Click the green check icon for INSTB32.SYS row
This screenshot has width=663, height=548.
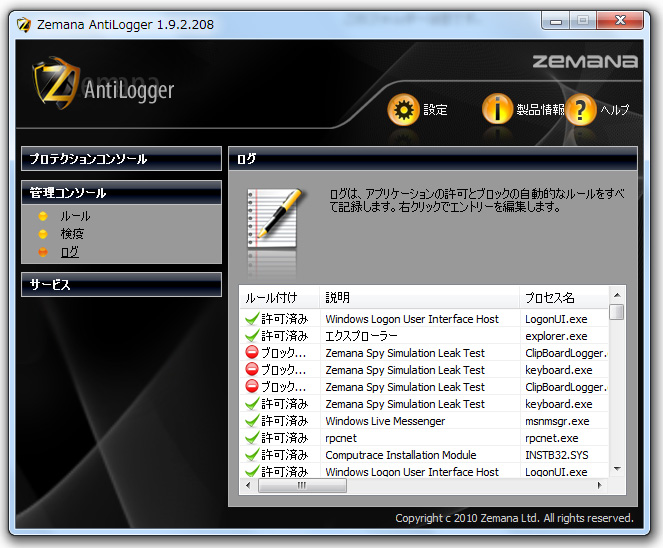point(252,455)
